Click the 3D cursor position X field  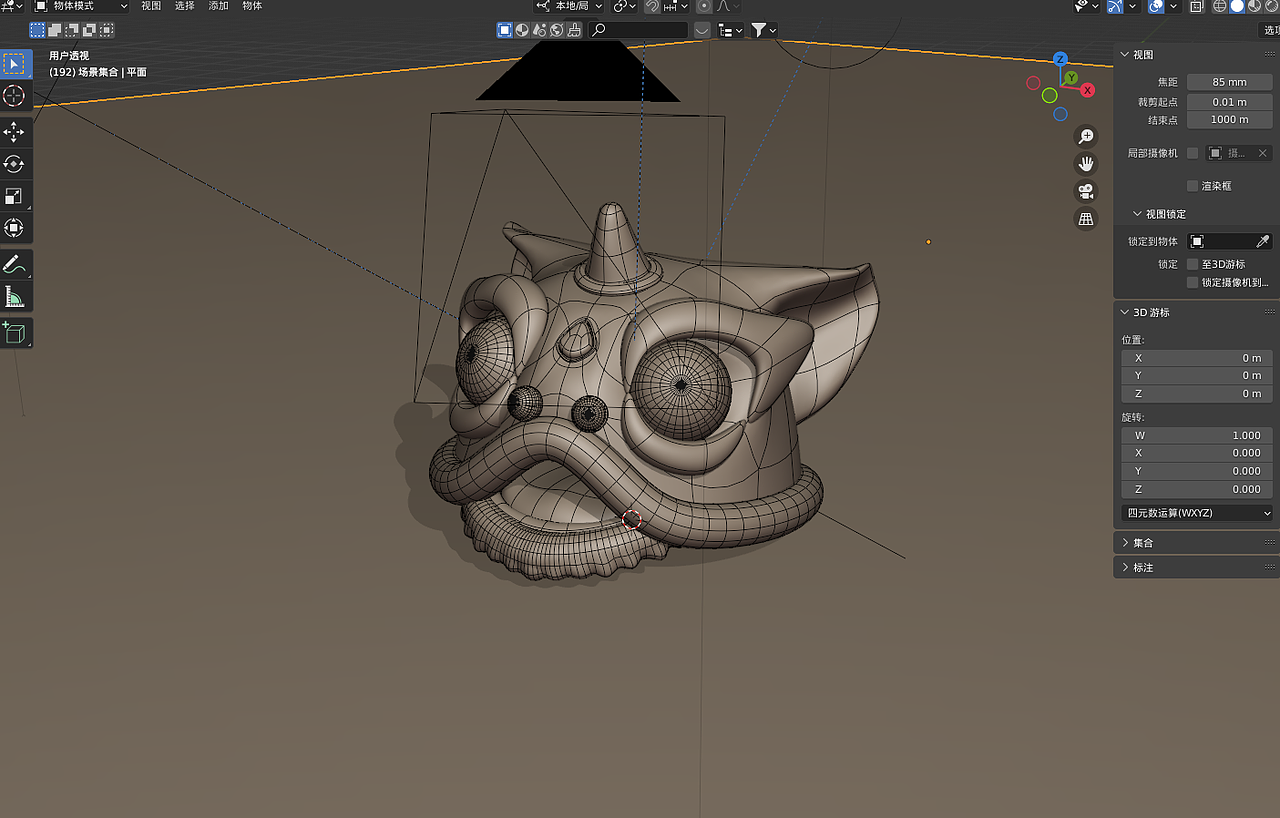pyautogui.click(x=1197, y=358)
